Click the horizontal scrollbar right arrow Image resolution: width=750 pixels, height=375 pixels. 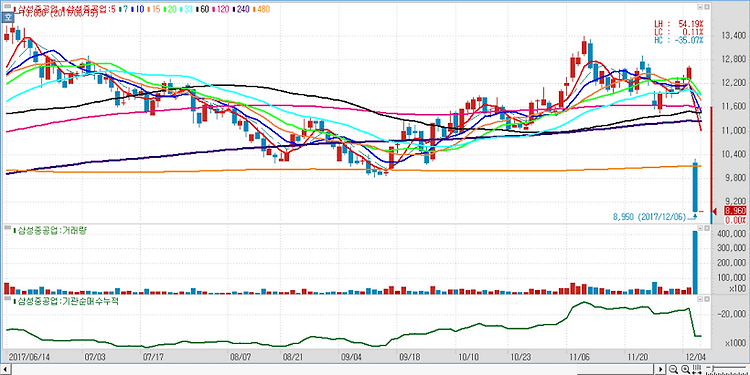[661, 369]
